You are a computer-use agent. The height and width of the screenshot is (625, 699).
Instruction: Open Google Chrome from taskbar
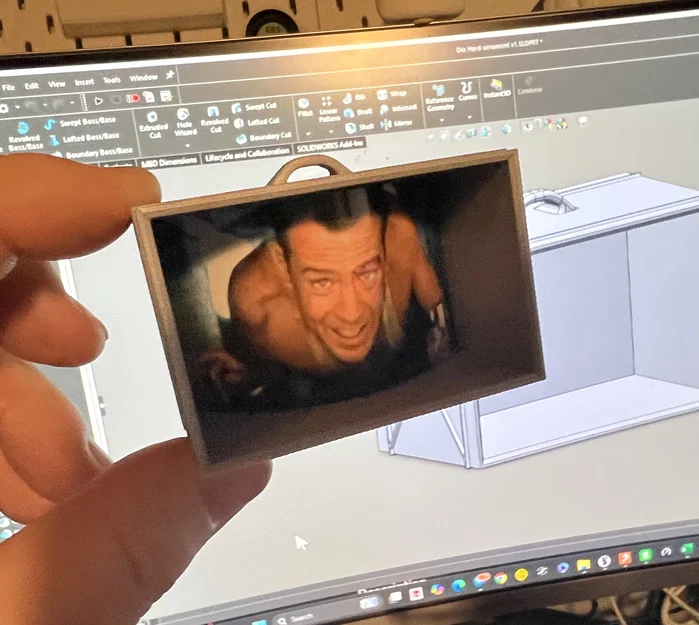point(500,578)
